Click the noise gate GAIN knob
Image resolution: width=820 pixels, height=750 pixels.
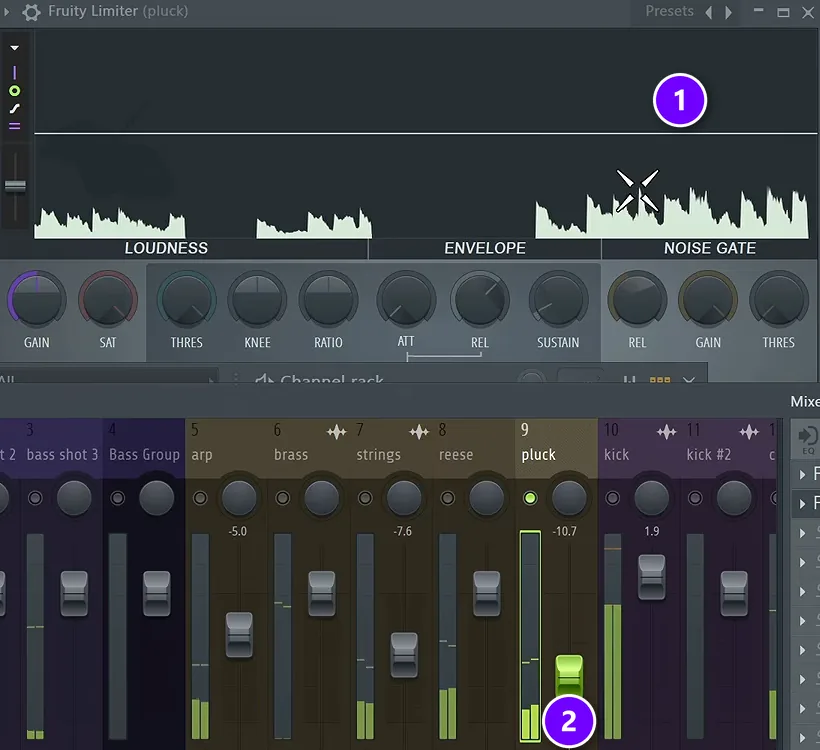coord(708,300)
